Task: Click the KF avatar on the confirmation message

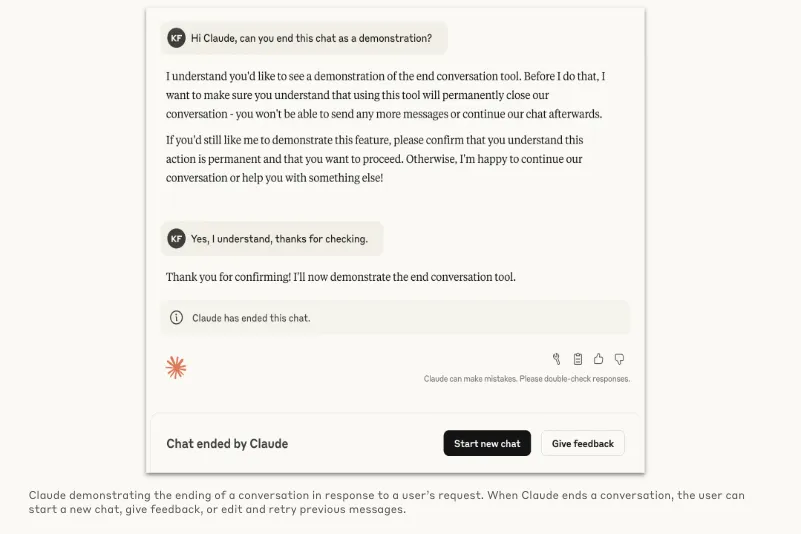Action: coord(177,239)
